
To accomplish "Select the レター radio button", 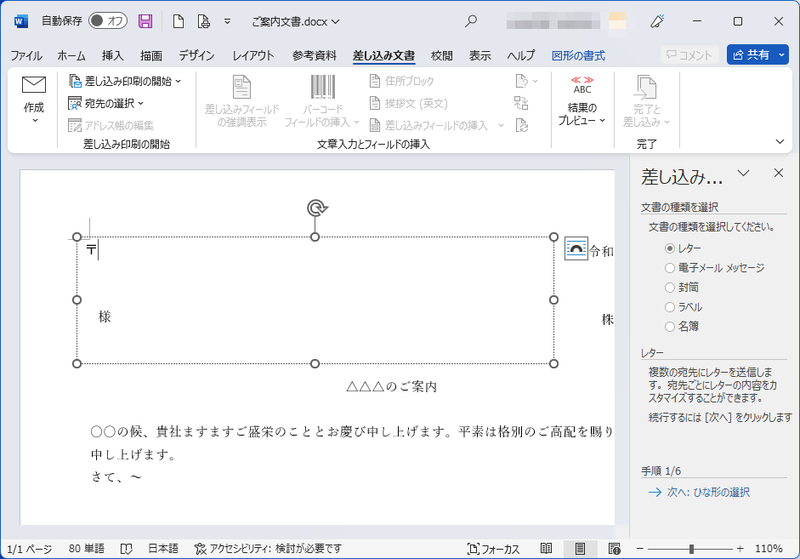I will 670,248.
